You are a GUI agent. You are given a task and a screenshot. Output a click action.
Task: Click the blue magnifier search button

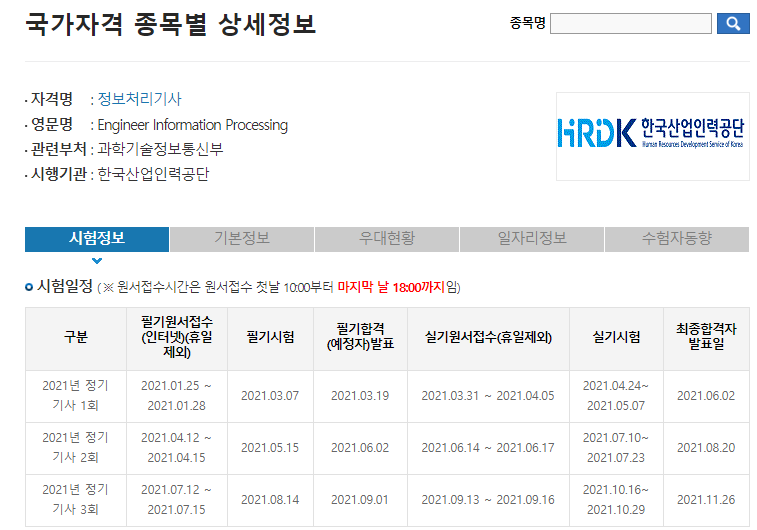733,23
